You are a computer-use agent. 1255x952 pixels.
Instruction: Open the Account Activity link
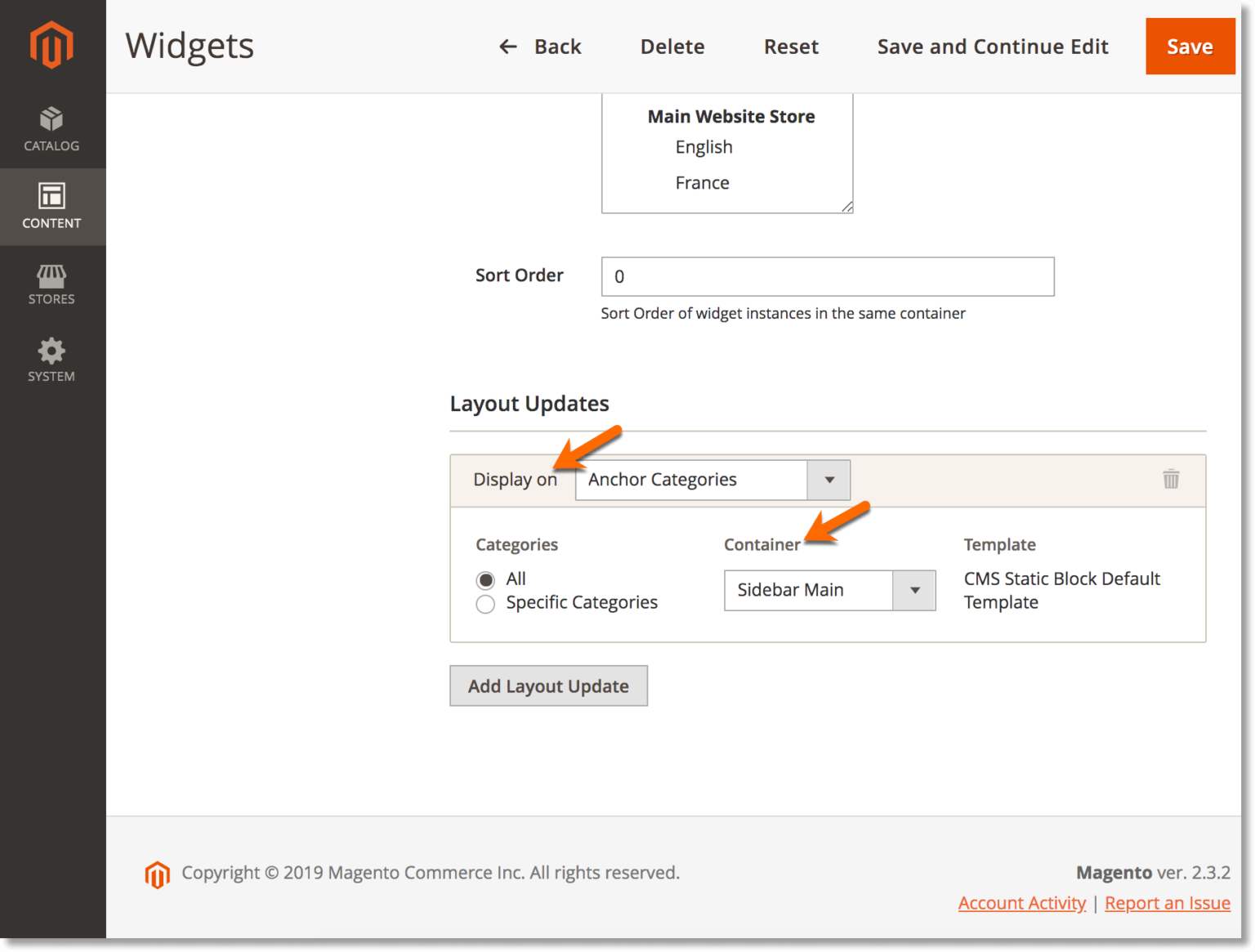pos(1021,903)
